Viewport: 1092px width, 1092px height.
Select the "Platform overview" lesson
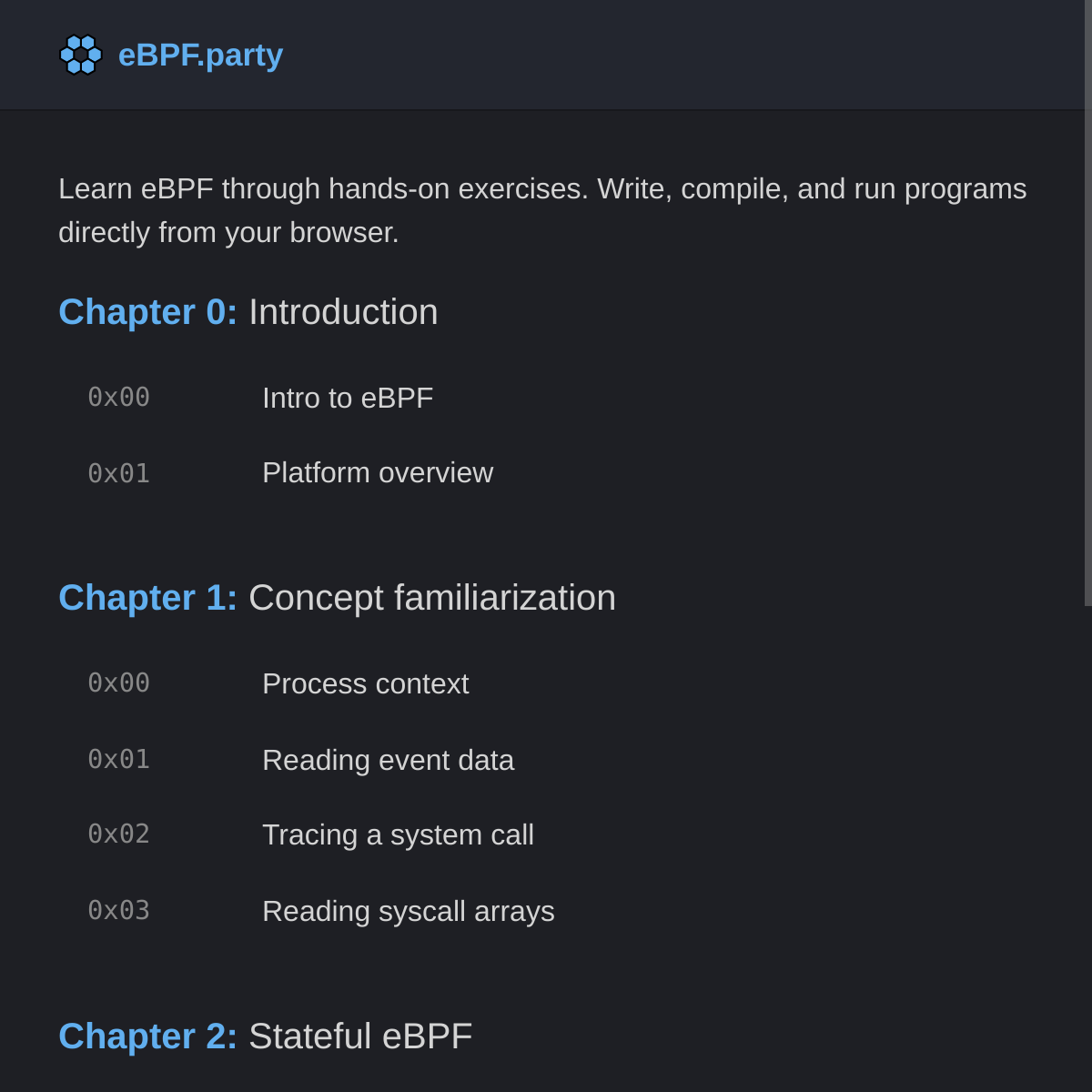coord(378,472)
